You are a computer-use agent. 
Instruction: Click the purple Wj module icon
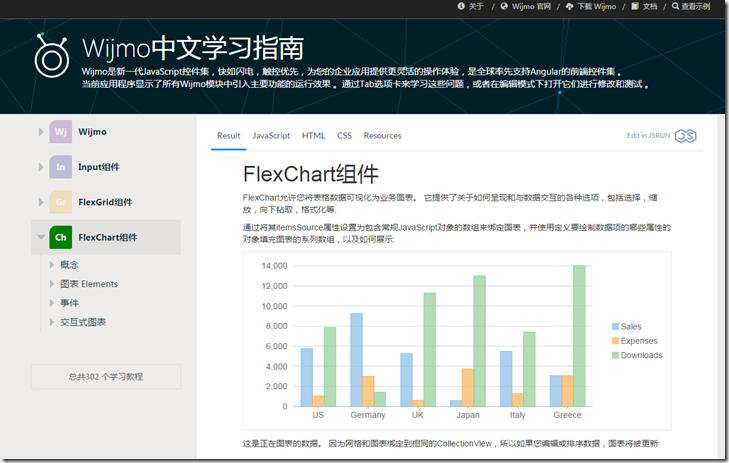[60, 132]
